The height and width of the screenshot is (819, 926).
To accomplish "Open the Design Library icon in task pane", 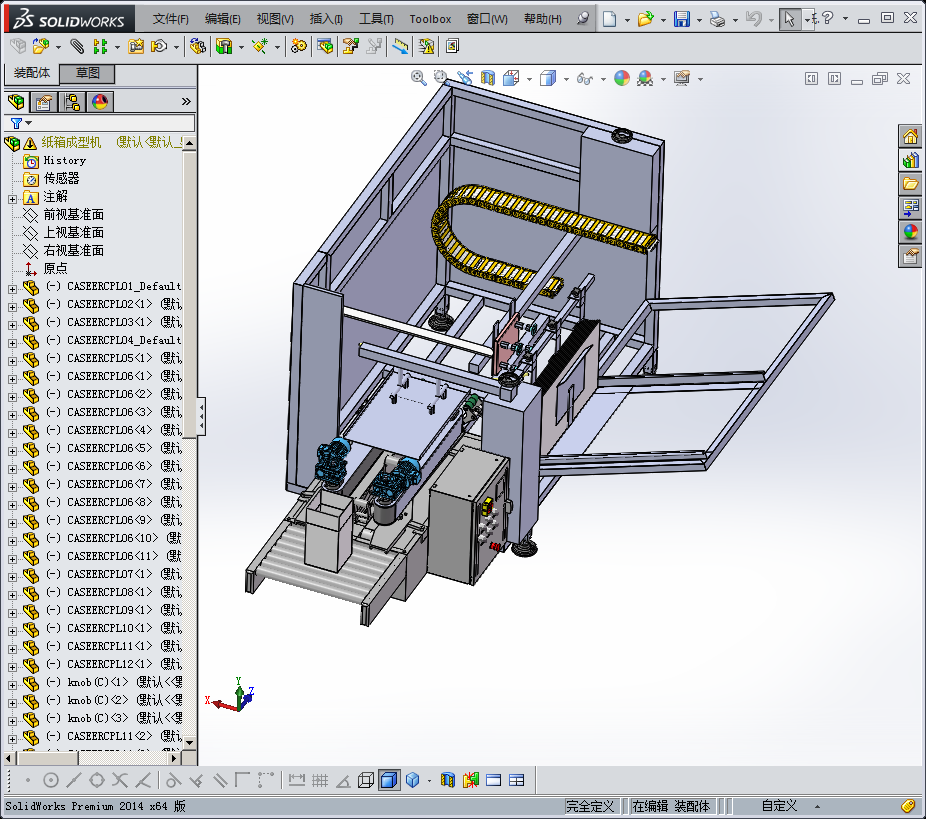I will point(911,160).
